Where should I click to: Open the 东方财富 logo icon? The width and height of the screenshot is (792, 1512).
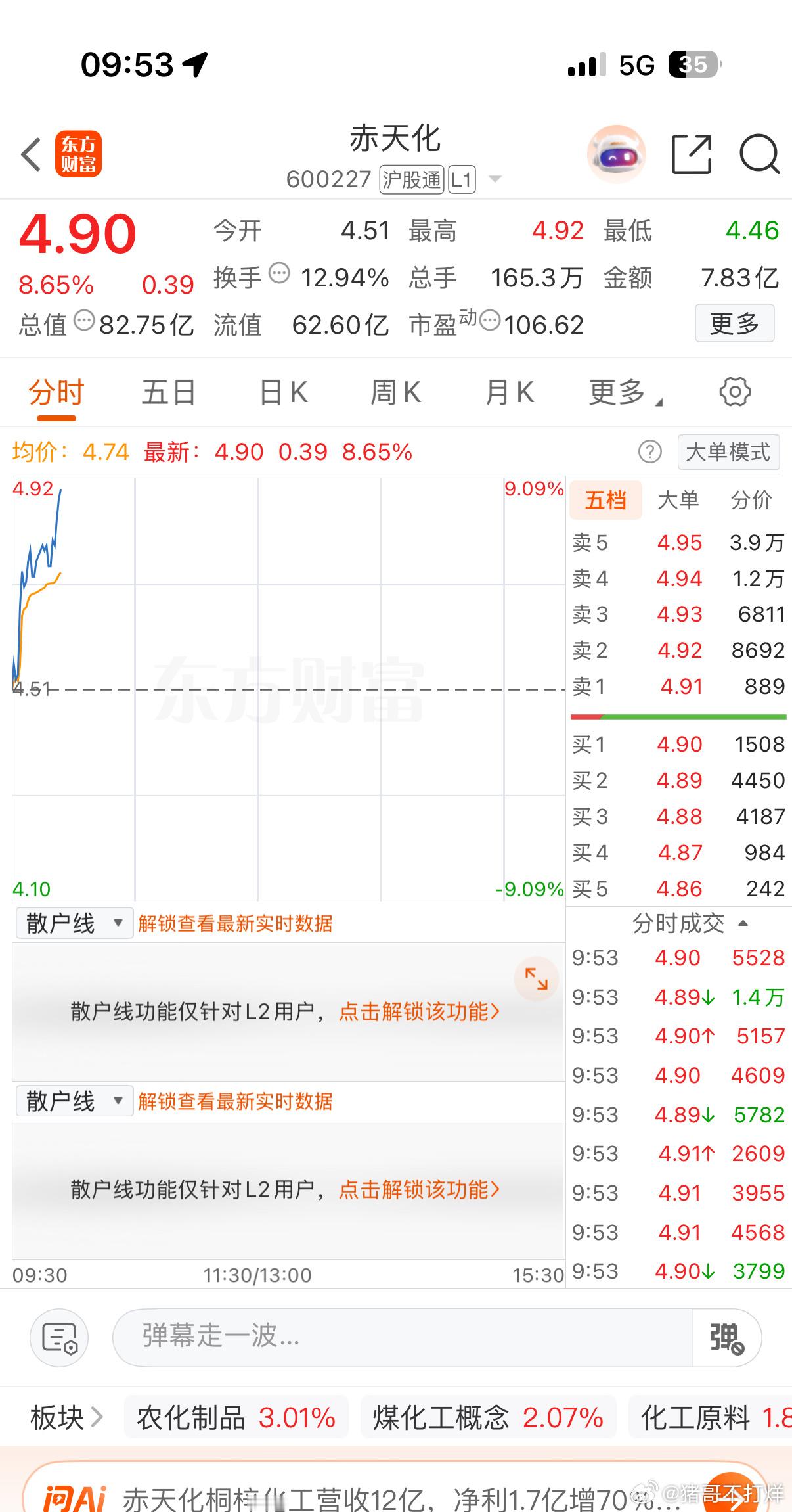[x=78, y=154]
